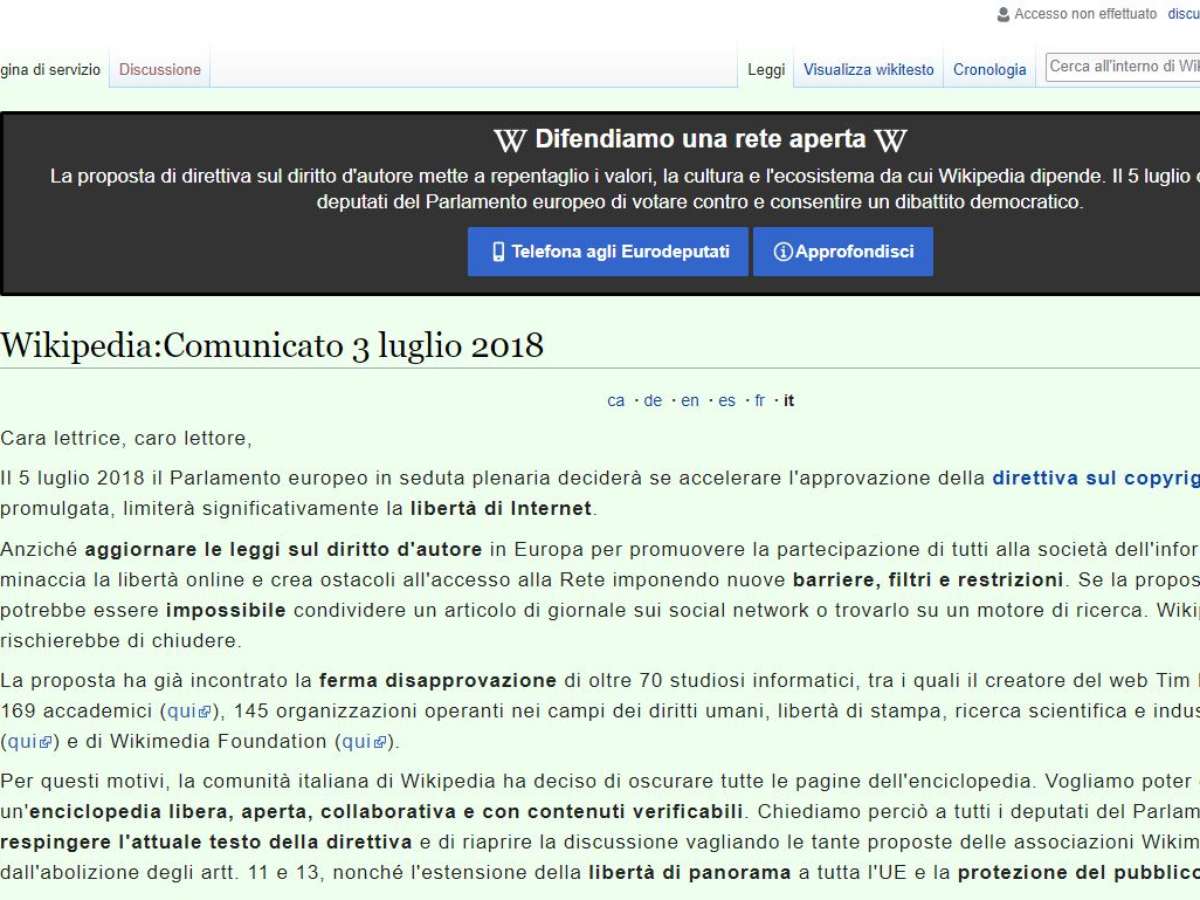This screenshot has width=1200, height=900.
Task: Open the Visualizza wikitesto tab
Action: [x=868, y=70]
